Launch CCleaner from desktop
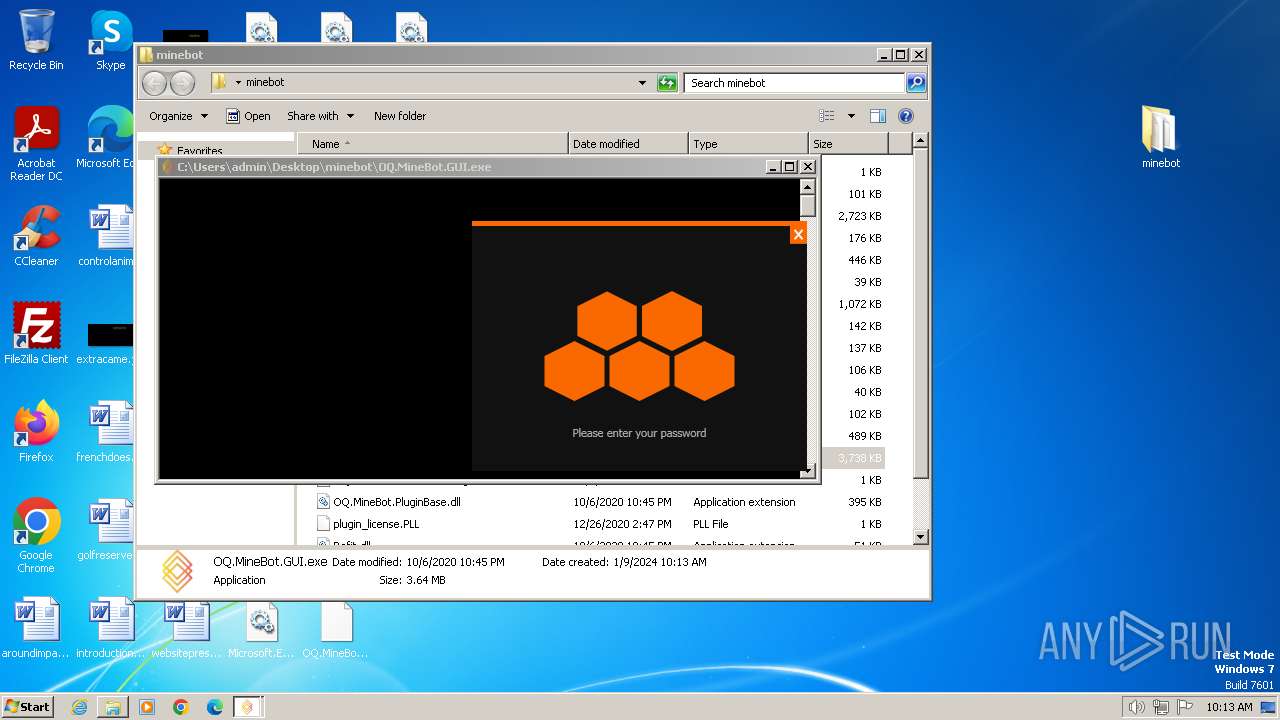This screenshot has width=1280, height=720. pyautogui.click(x=36, y=236)
